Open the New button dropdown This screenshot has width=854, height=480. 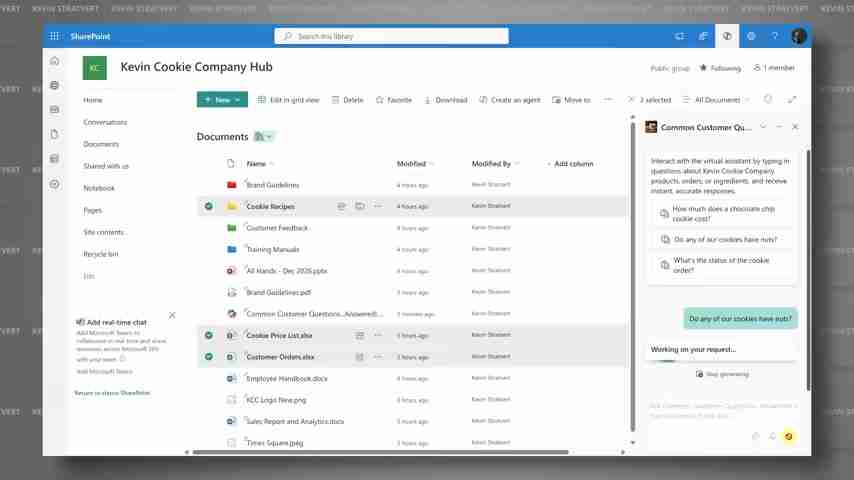pyautogui.click(x=237, y=100)
